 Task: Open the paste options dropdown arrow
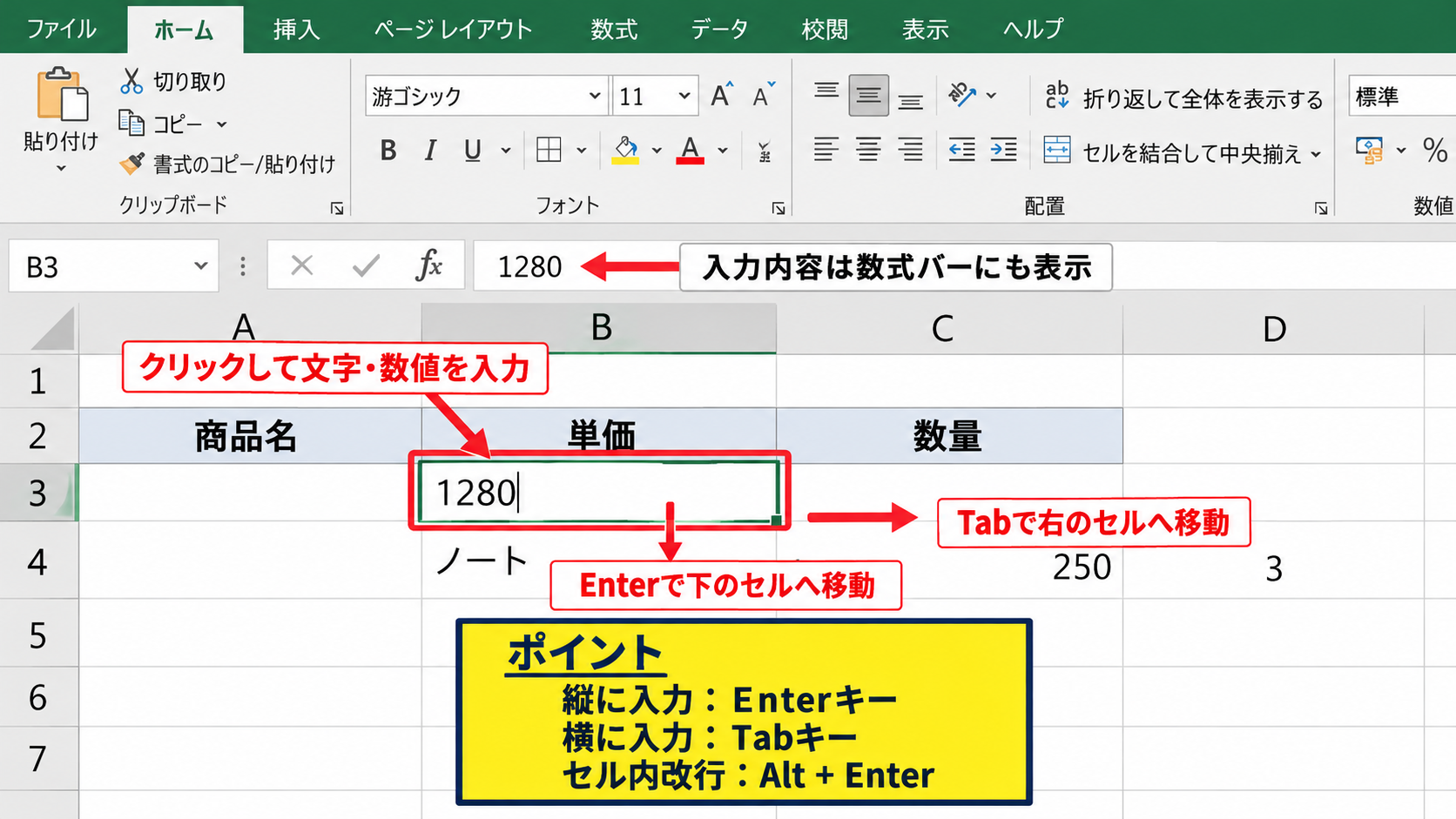(x=61, y=168)
